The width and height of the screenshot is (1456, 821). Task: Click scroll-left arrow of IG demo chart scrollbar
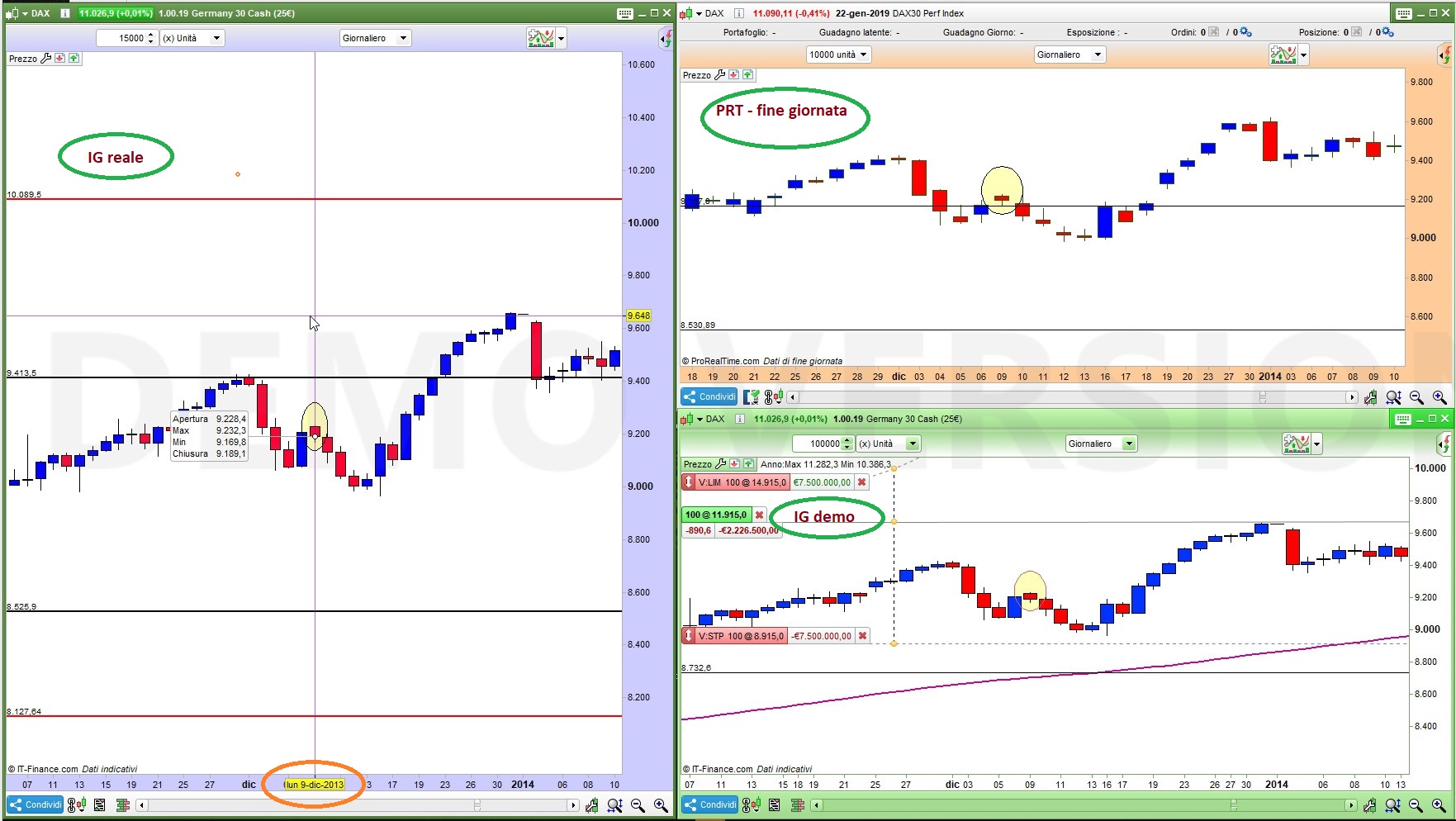[x=817, y=805]
